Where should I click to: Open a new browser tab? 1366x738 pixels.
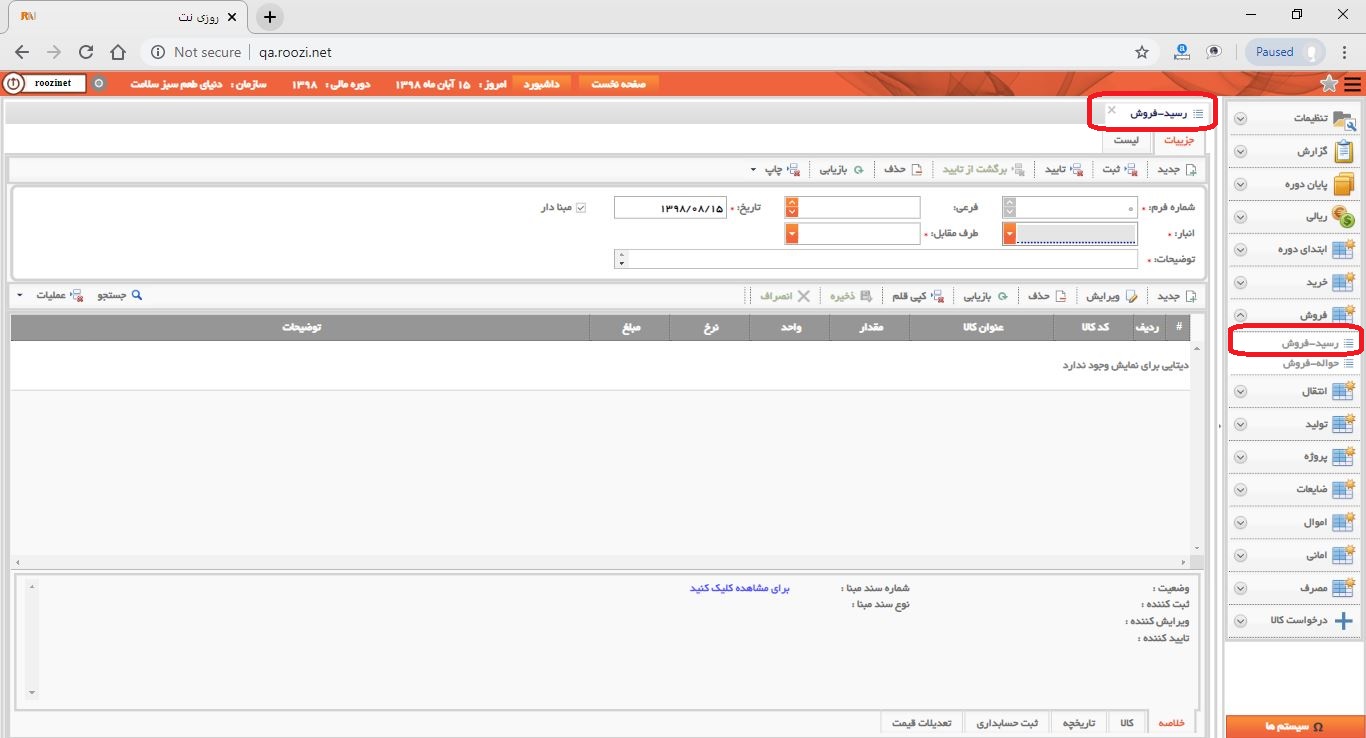coord(270,16)
